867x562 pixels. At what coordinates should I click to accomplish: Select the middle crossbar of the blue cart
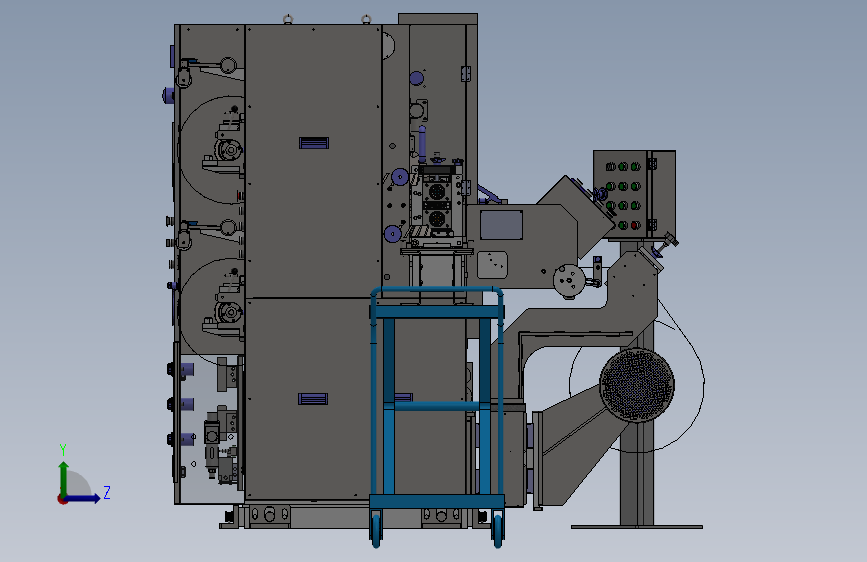click(437, 406)
